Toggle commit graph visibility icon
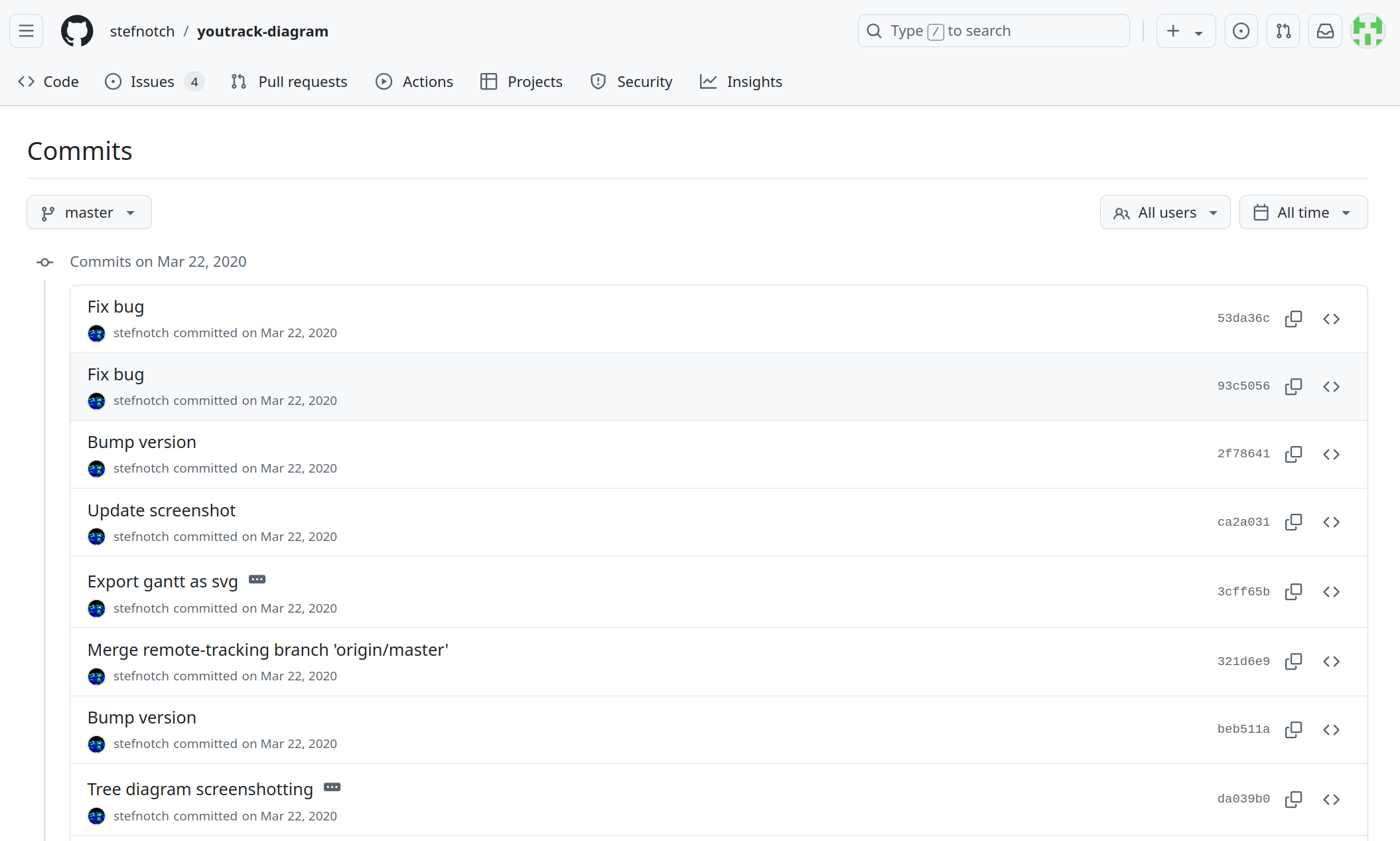Viewport: 1400px width, 841px height. pos(44,261)
